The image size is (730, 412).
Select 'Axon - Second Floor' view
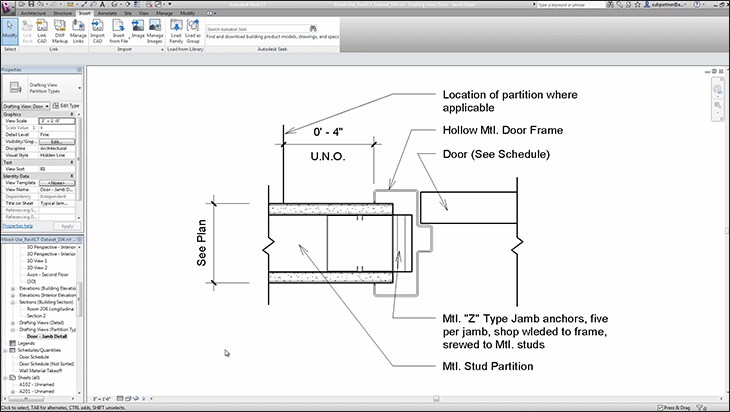pos(47,275)
